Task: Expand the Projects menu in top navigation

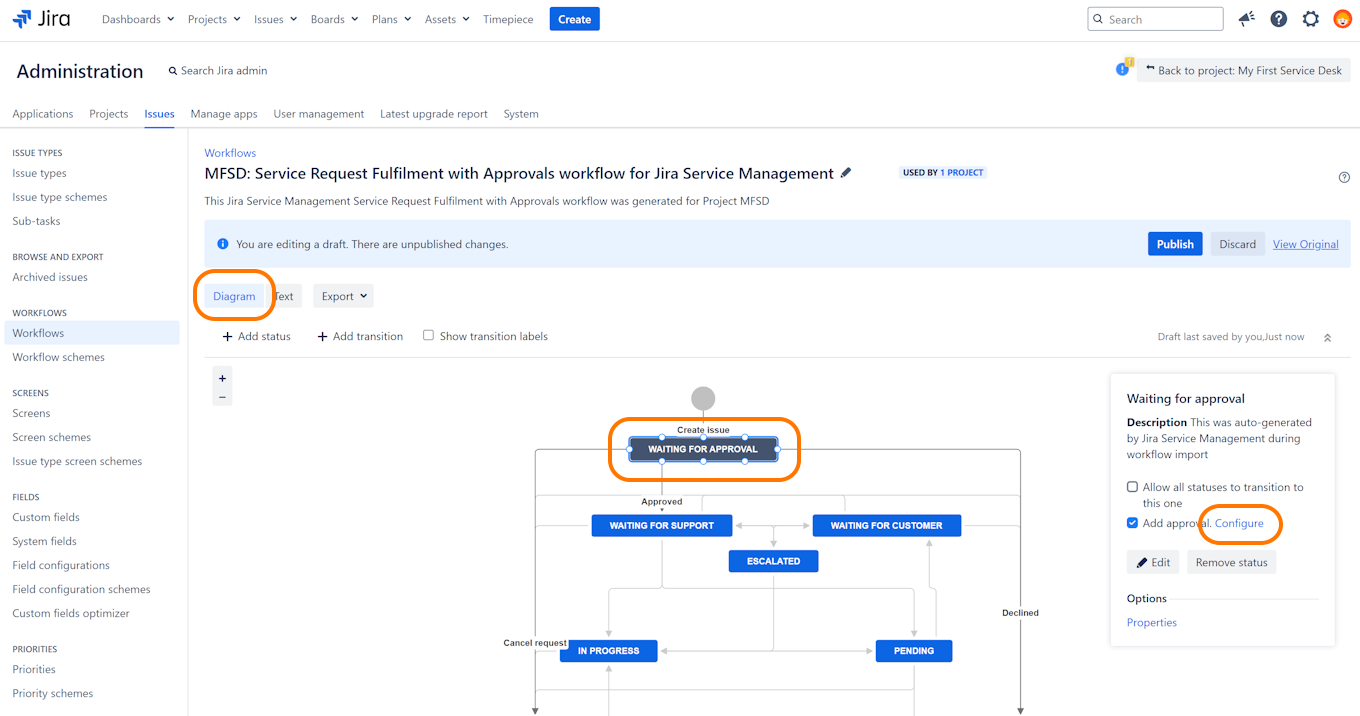Action: click(x=214, y=19)
